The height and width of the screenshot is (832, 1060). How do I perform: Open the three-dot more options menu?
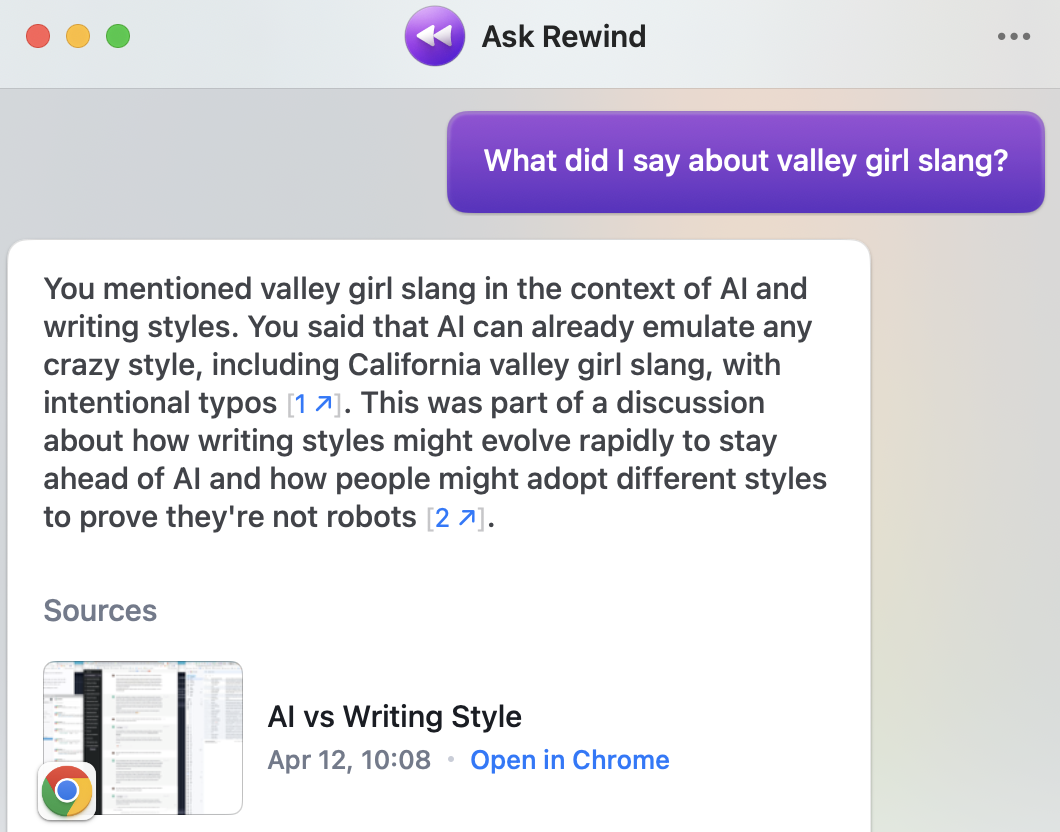pyautogui.click(x=1014, y=36)
